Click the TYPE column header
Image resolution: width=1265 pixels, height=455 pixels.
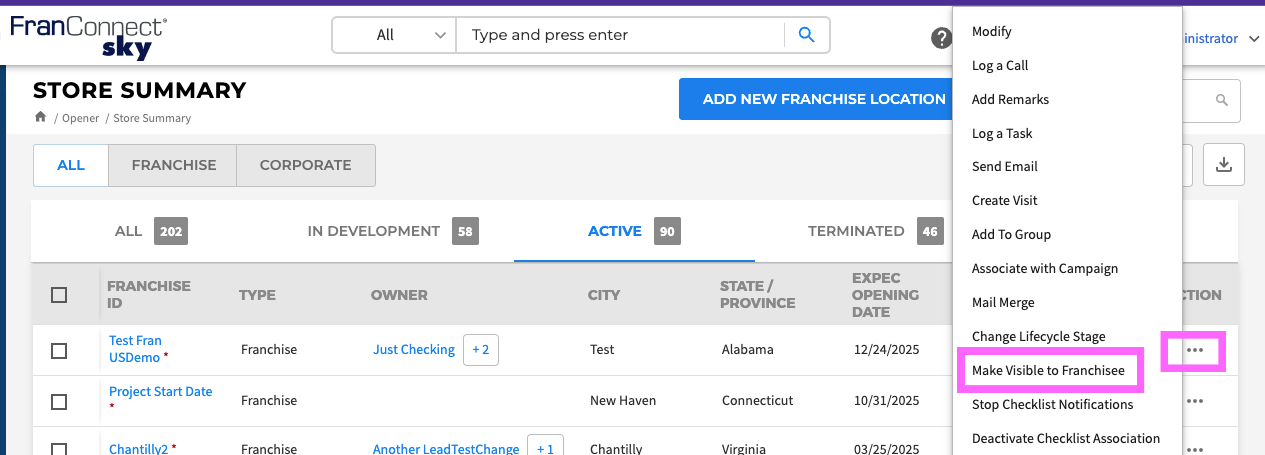257,295
